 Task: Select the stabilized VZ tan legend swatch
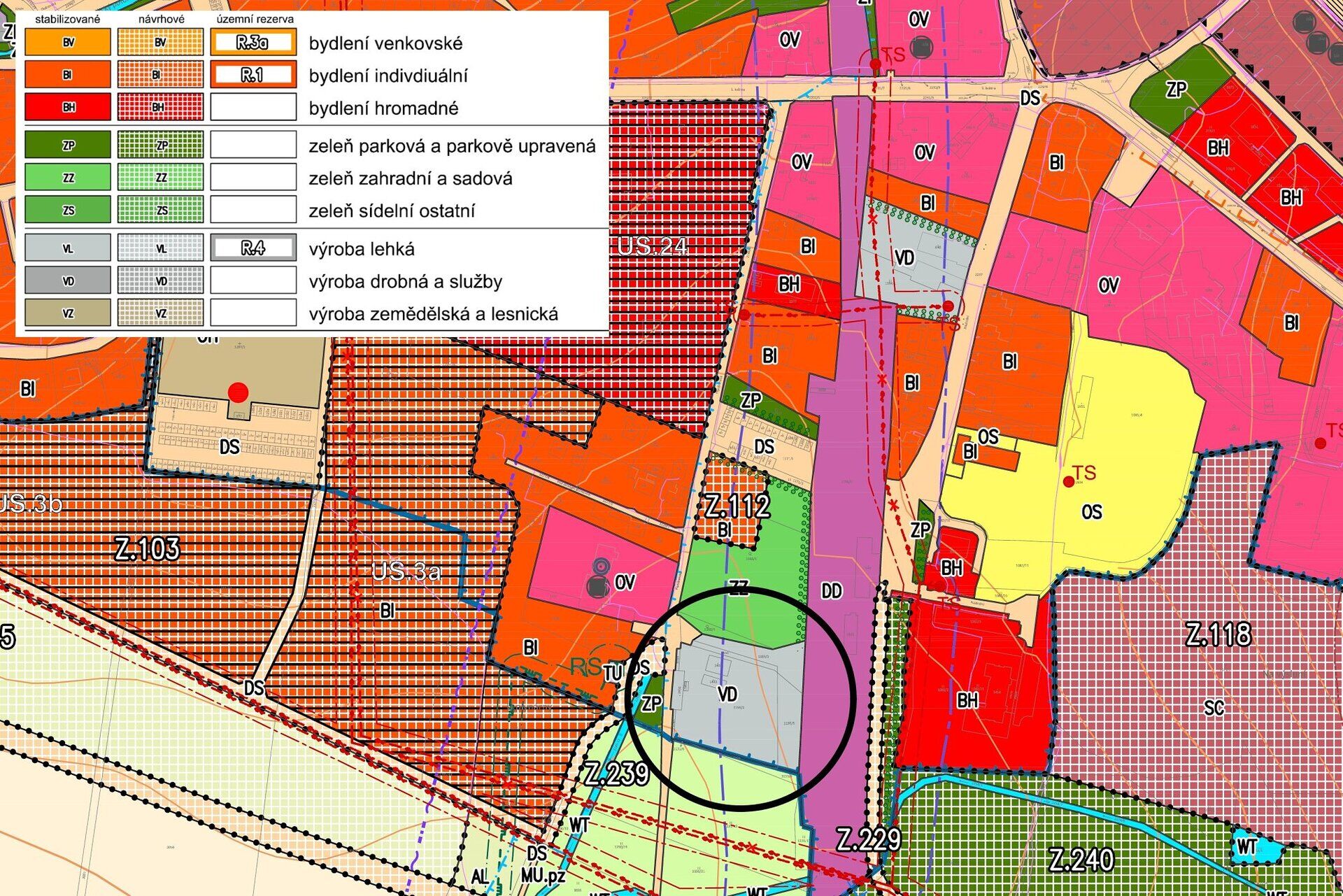(x=68, y=313)
